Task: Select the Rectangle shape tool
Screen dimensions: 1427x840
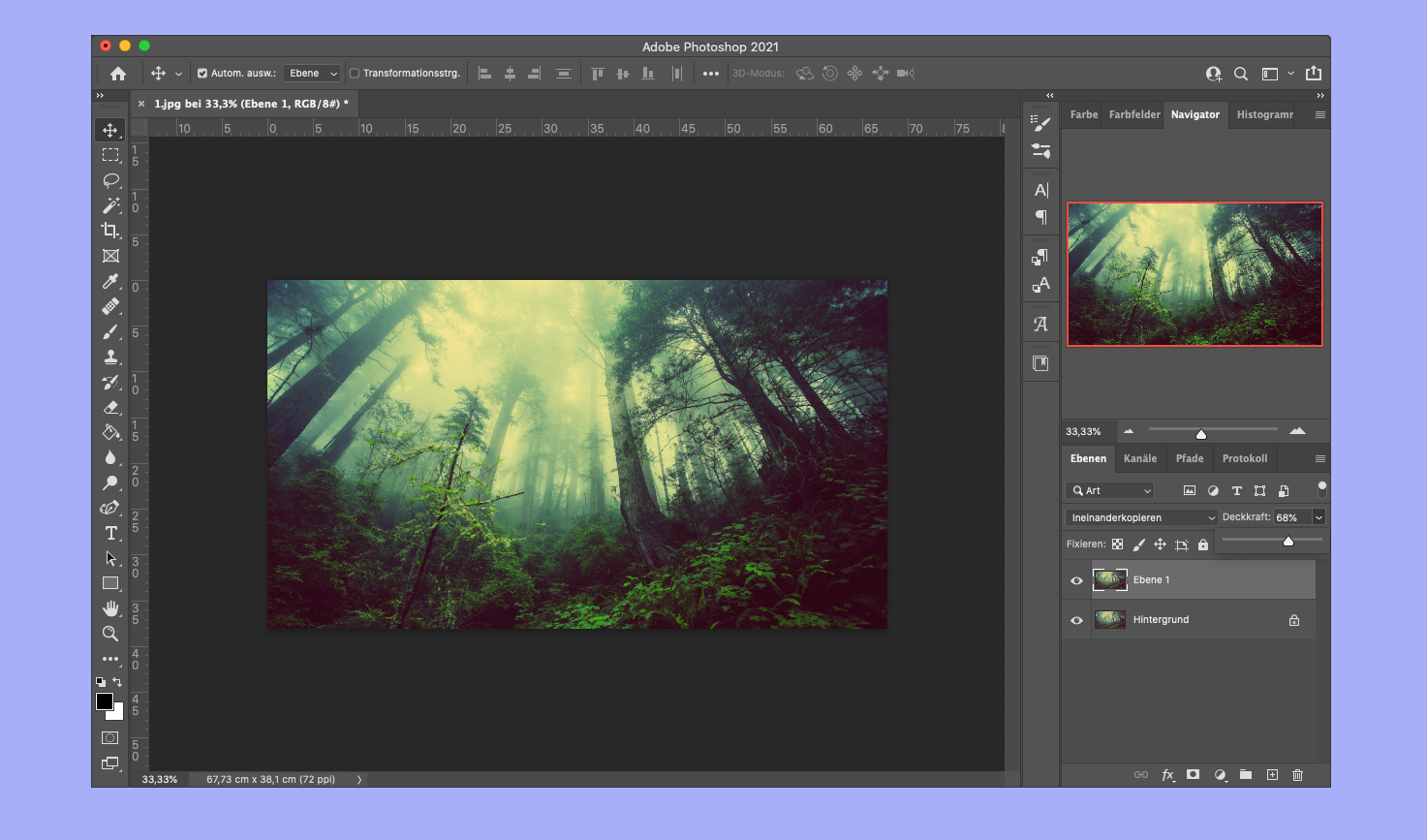Action: (110, 583)
